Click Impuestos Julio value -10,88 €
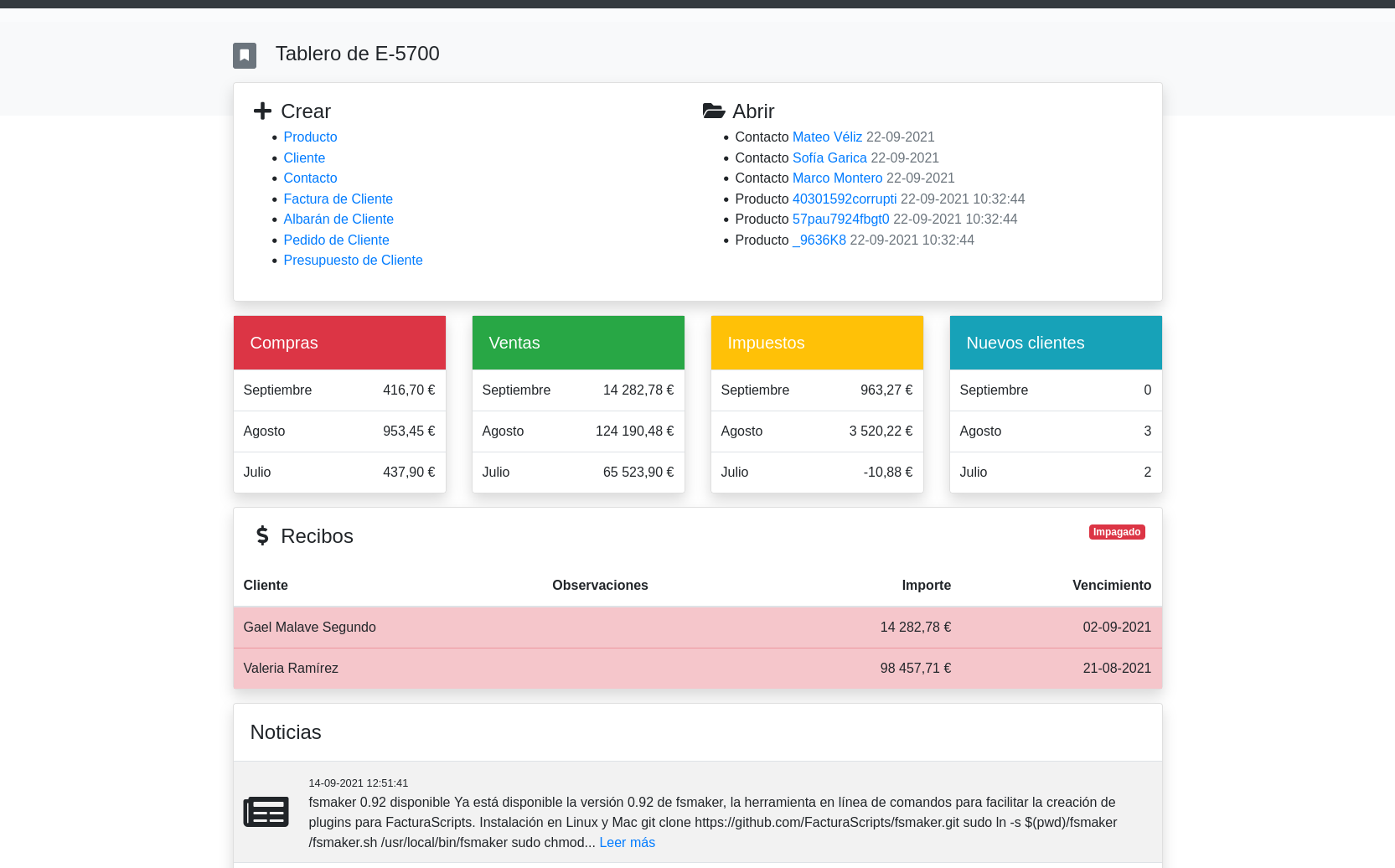The height and width of the screenshot is (868, 1395). tap(888, 472)
